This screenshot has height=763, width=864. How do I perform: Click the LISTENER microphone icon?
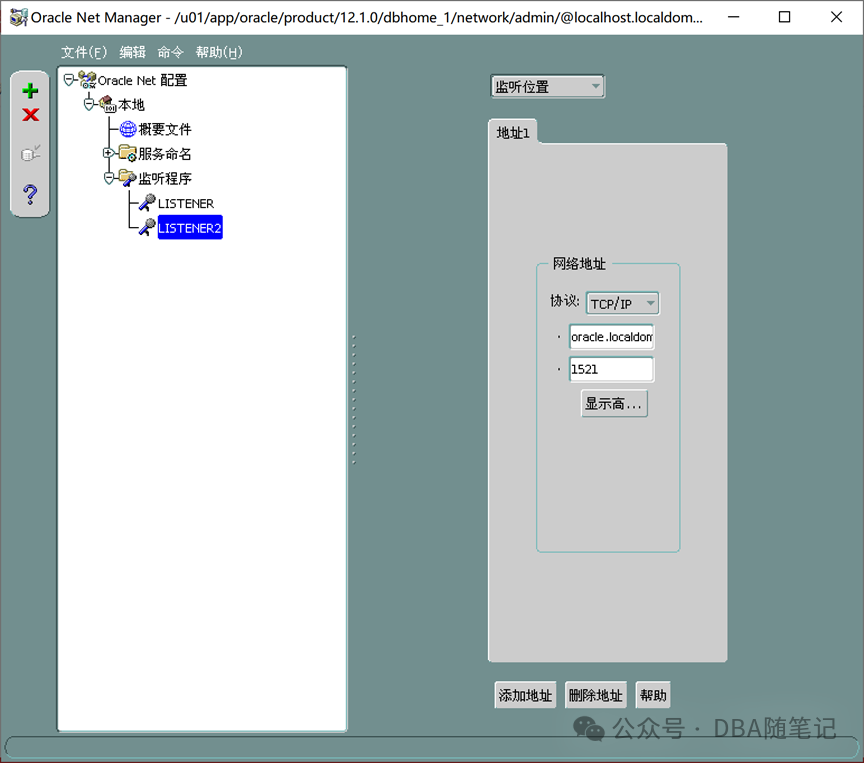coord(147,203)
